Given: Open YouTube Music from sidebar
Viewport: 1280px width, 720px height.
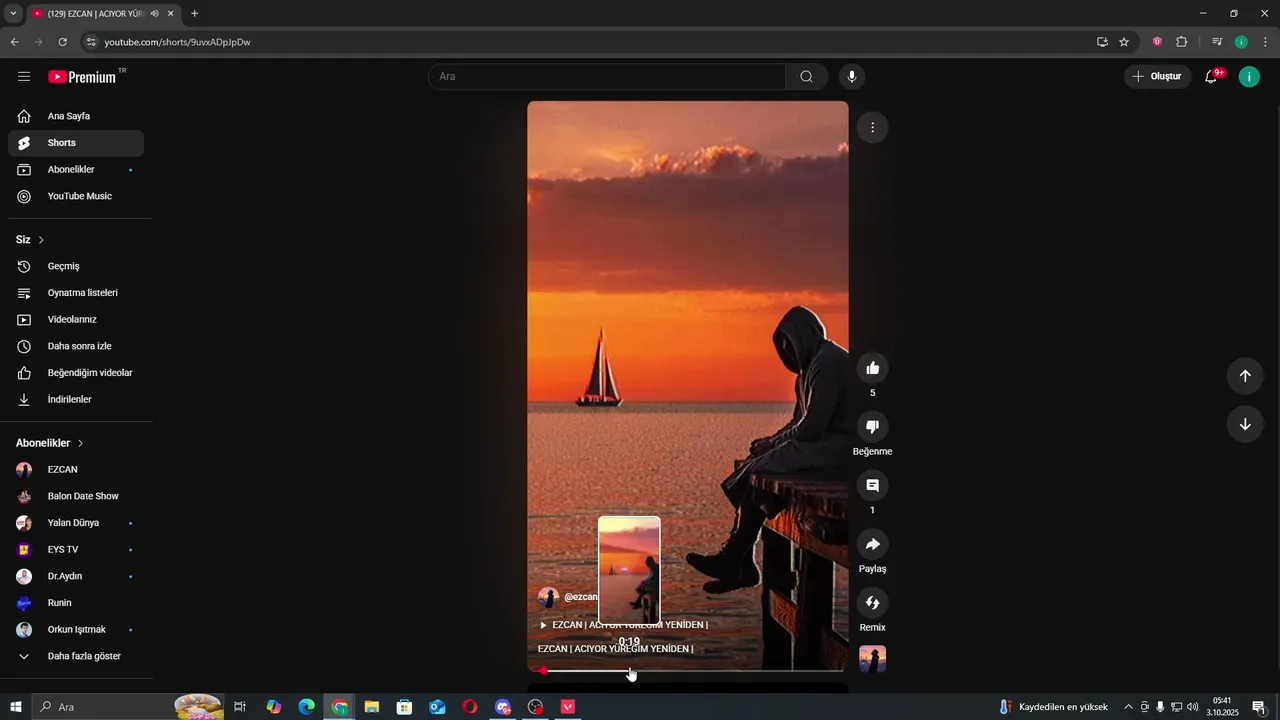Looking at the screenshot, I should [x=76, y=196].
